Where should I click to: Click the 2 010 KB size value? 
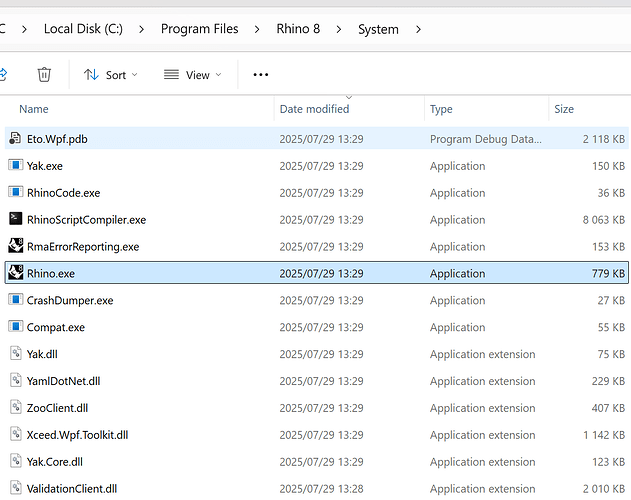tap(604, 489)
